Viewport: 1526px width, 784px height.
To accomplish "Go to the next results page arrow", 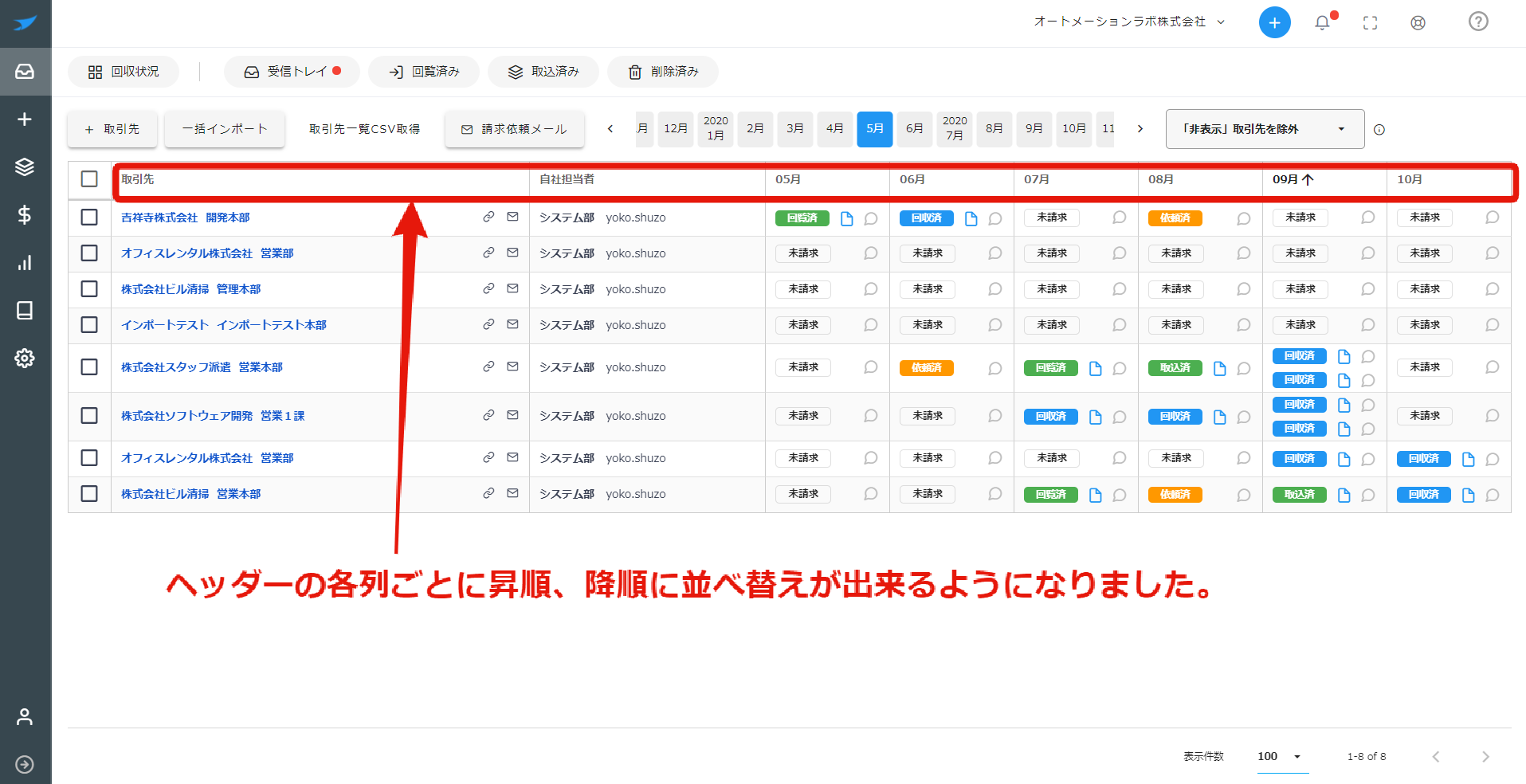I will (1485, 757).
